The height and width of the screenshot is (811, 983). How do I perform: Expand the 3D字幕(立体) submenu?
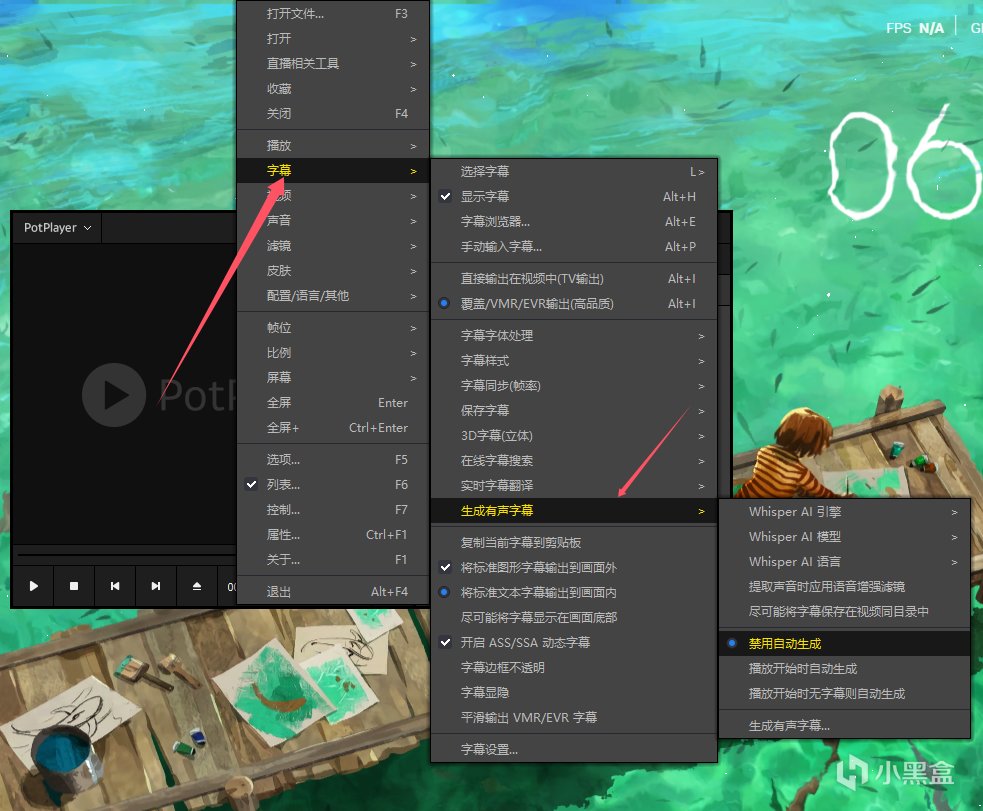click(x=574, y=436)
